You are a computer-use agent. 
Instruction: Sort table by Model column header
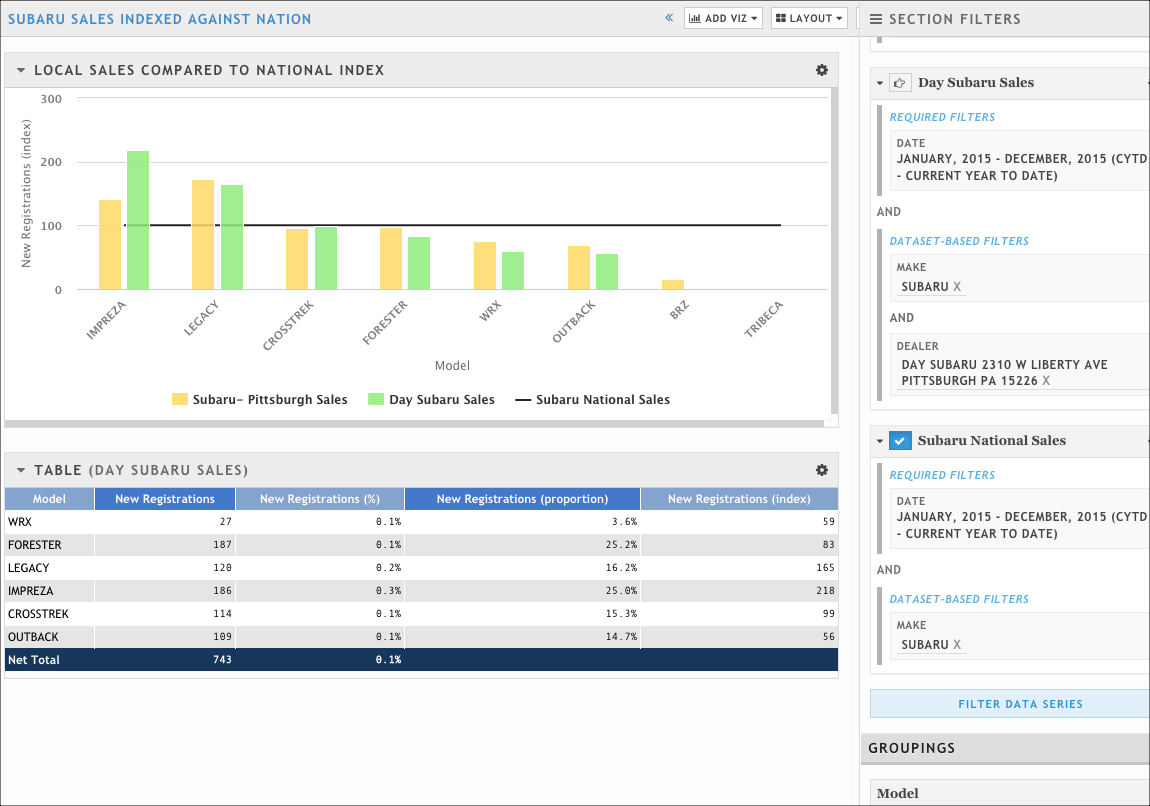click(49, 499)
